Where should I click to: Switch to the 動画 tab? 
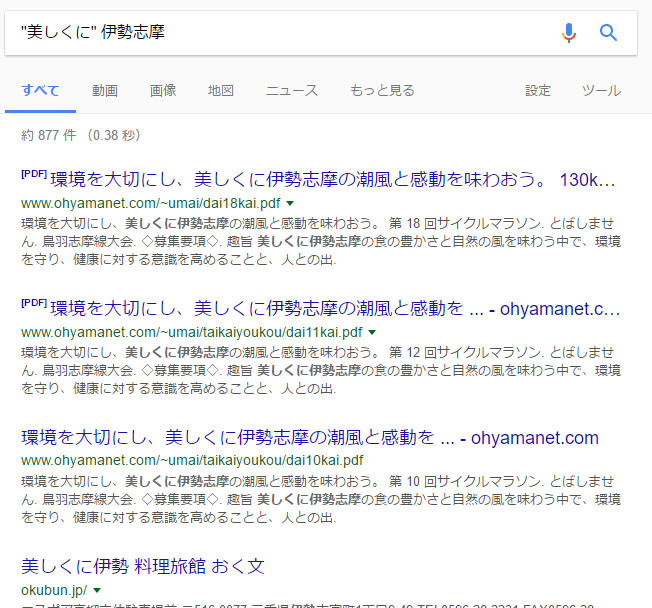105,91
